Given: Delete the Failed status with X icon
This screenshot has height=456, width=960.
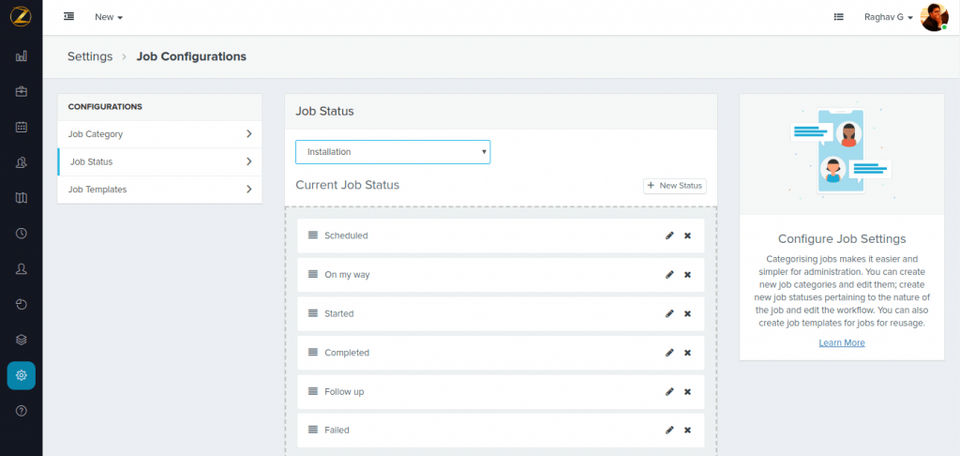Looking at the screenshot, I should [687, 430].
